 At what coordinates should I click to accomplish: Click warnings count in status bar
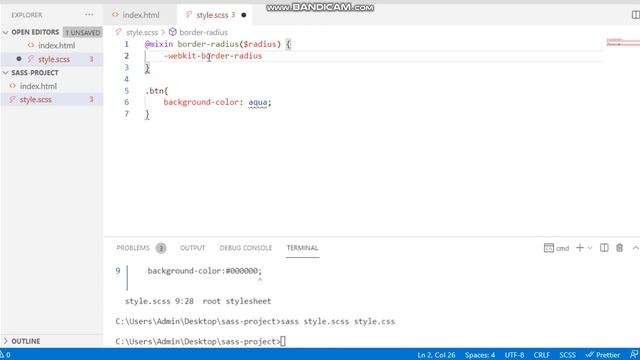[x=5, y=355]
